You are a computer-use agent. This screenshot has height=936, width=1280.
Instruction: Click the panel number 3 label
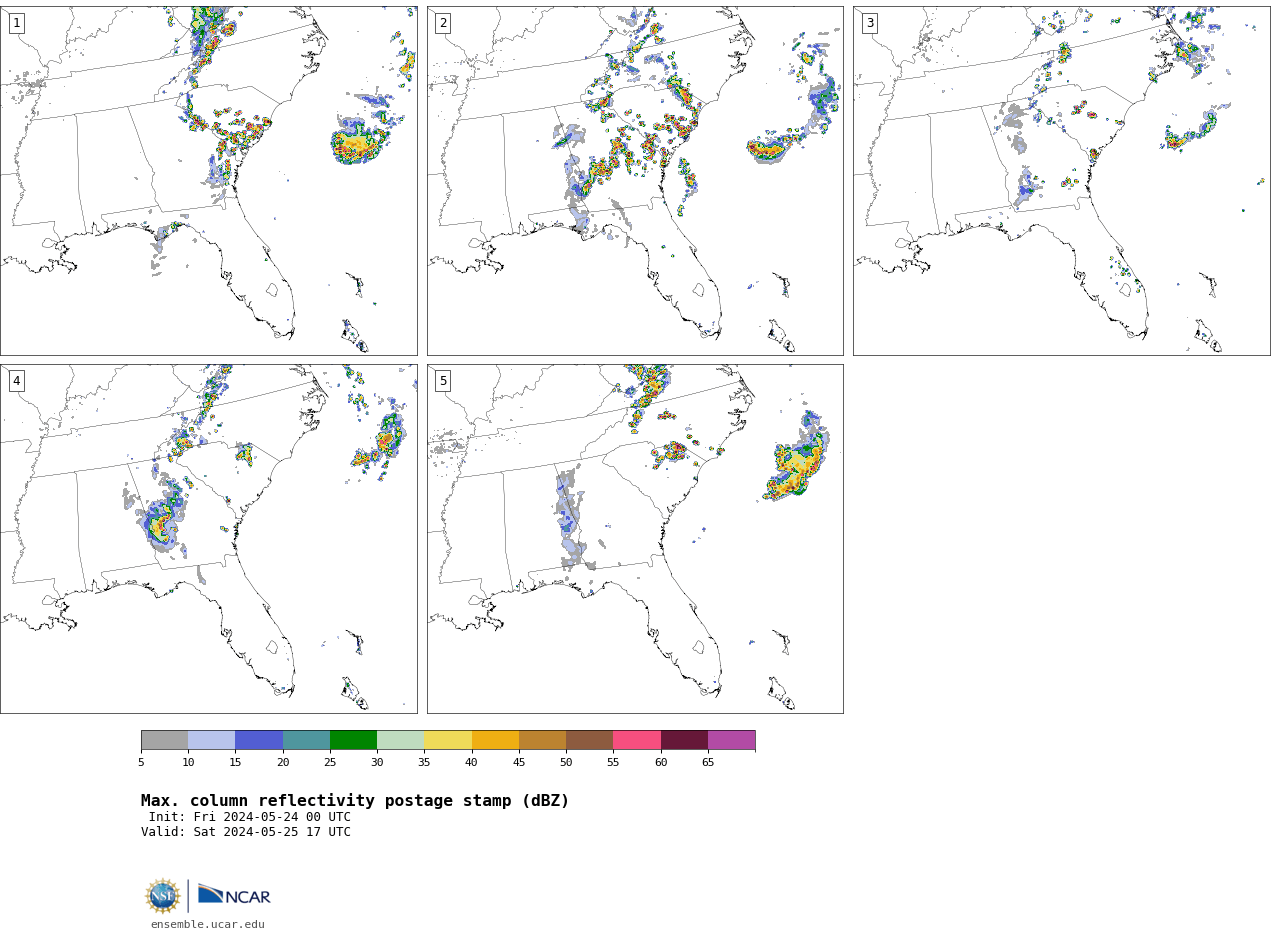tap(870, 23)
